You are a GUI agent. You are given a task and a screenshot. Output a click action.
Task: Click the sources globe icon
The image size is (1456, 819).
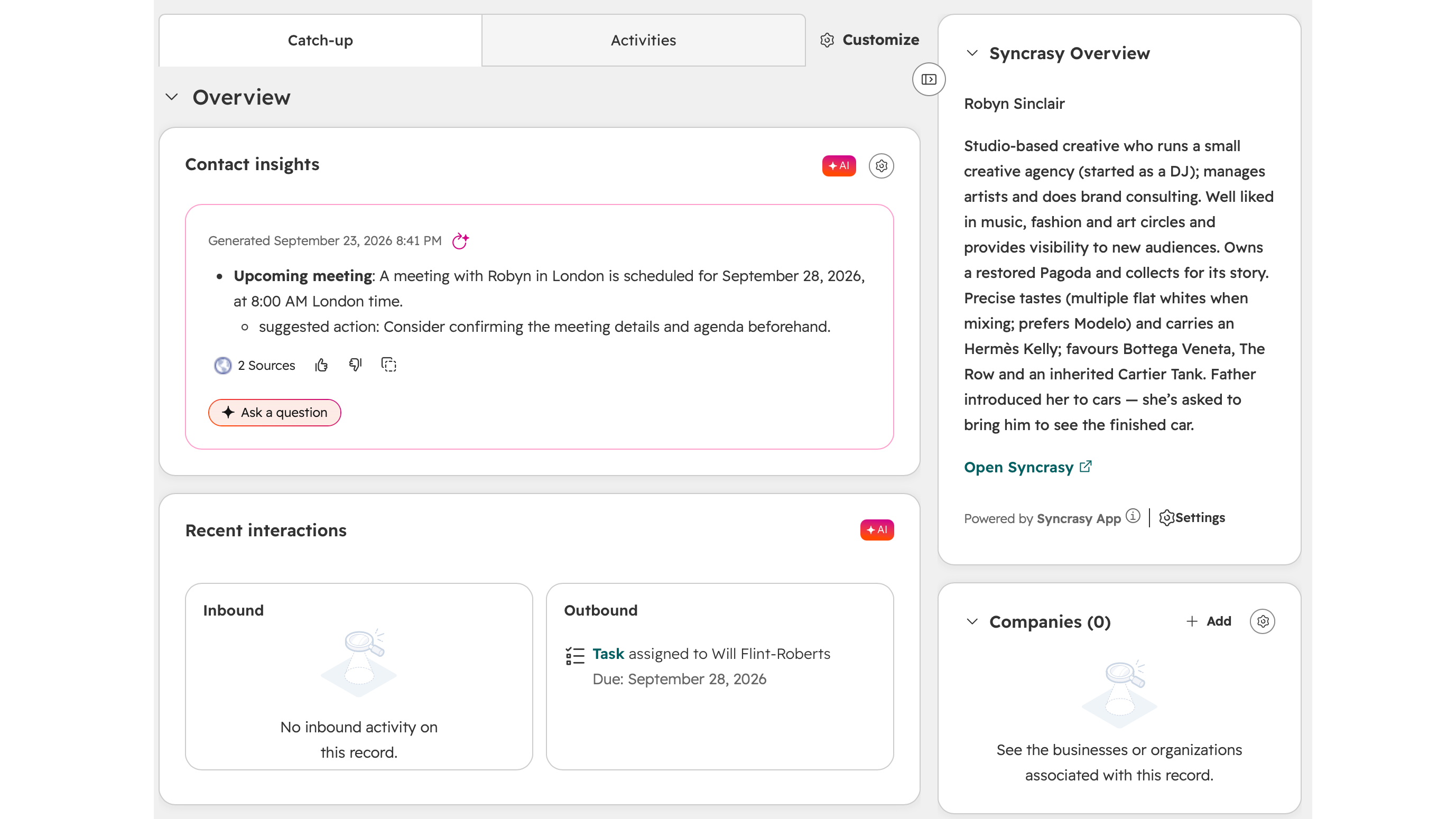coord(222,366)
